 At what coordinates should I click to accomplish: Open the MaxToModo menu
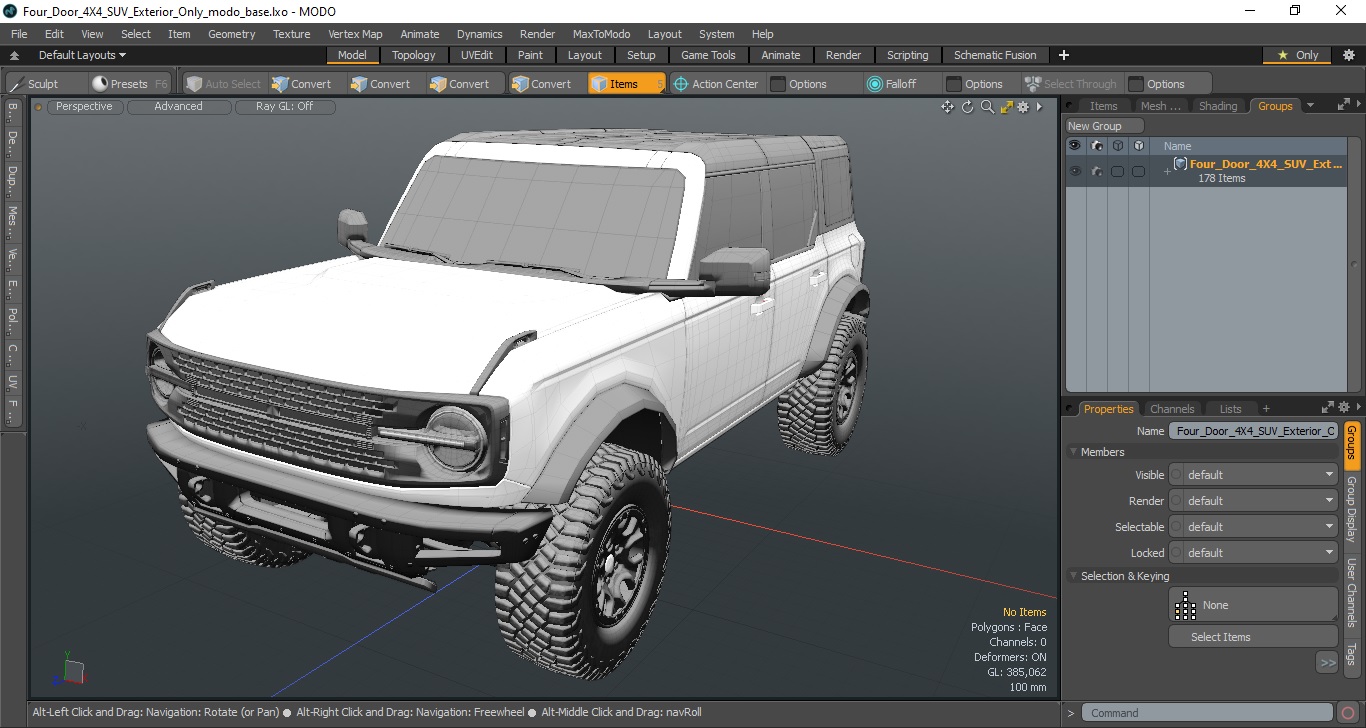pyautogui.click(x=601, y=34)
